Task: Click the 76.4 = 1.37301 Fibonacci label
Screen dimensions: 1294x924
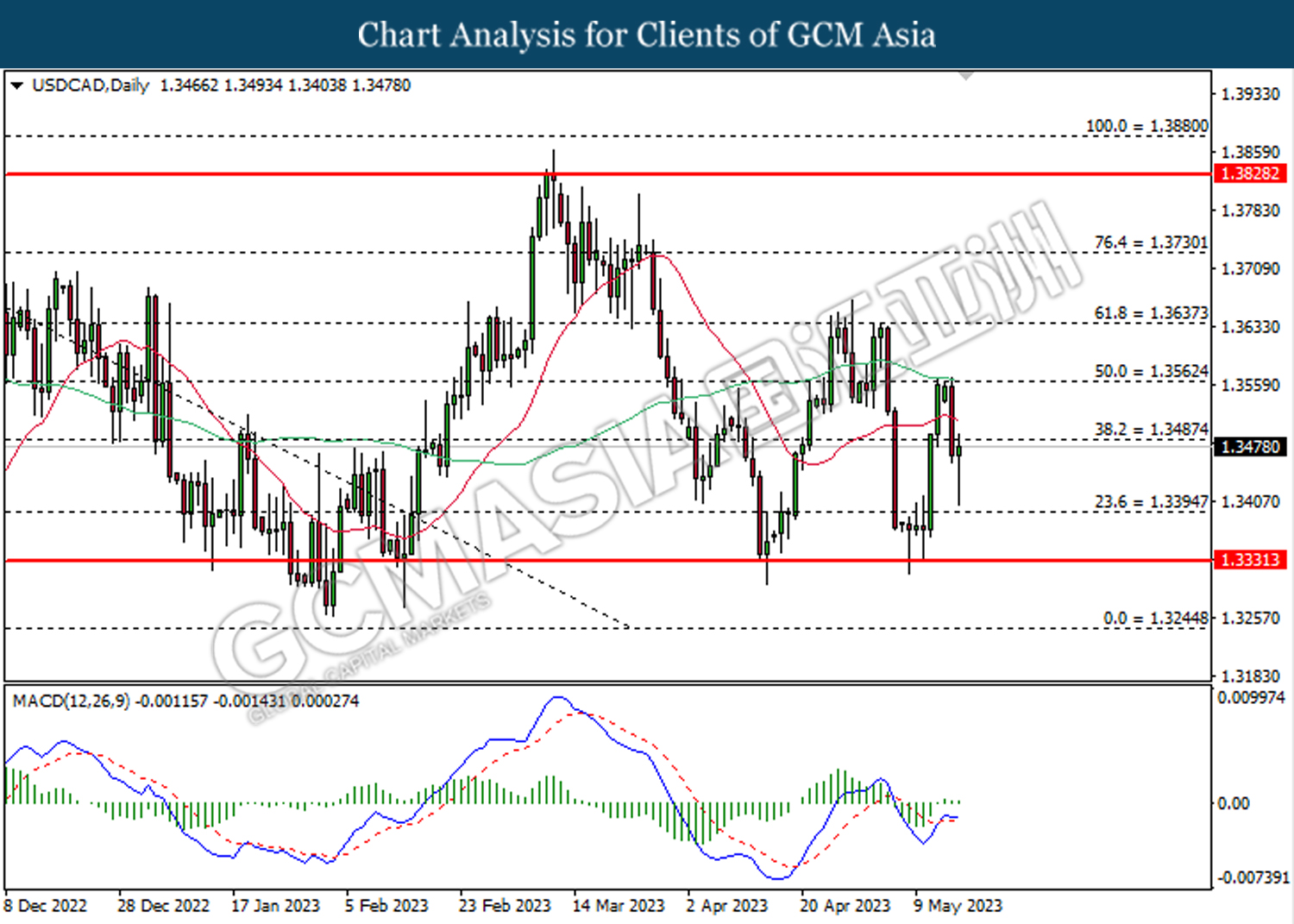Action: click(x=1151, y=242)
